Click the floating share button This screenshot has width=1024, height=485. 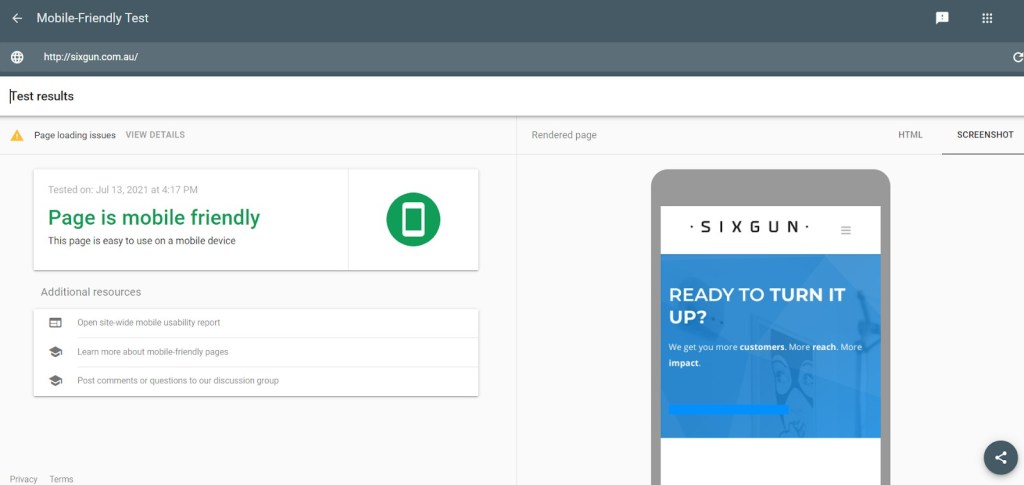1000,457
